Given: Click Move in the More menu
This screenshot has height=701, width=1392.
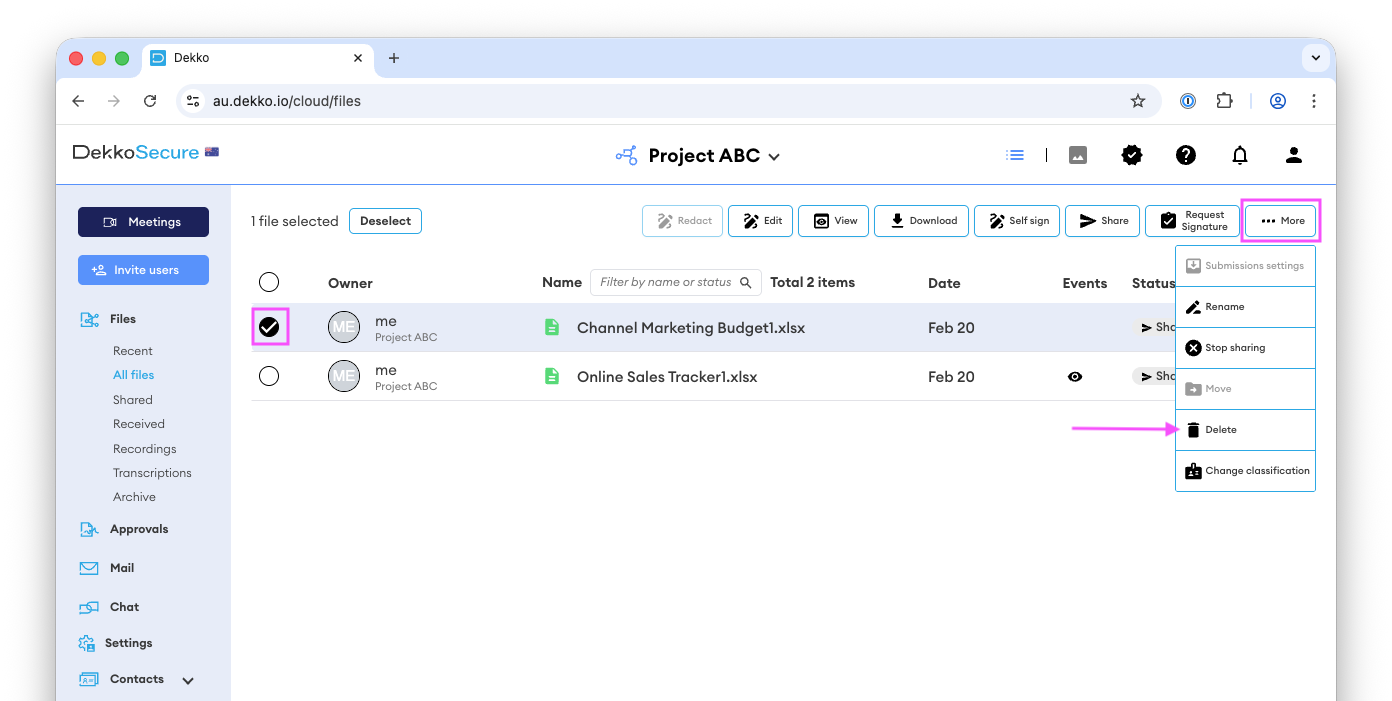Looking at the screenshot, I should point(1245,389).
